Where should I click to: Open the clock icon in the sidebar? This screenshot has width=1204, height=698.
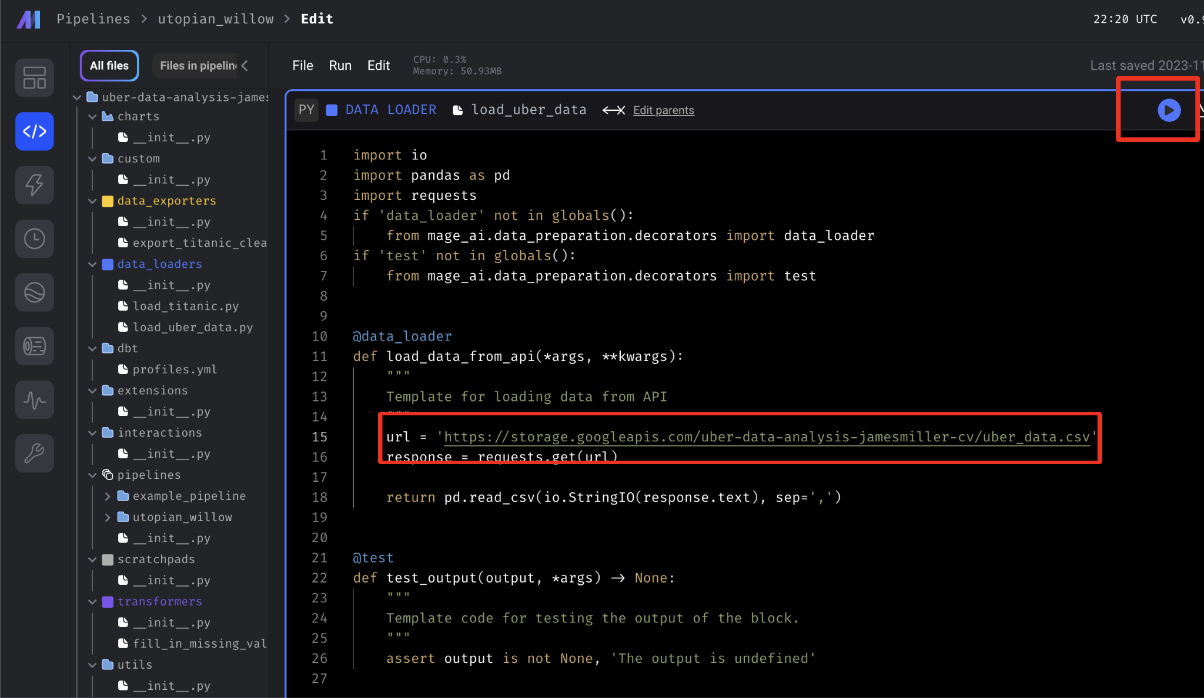pos(34,238)
